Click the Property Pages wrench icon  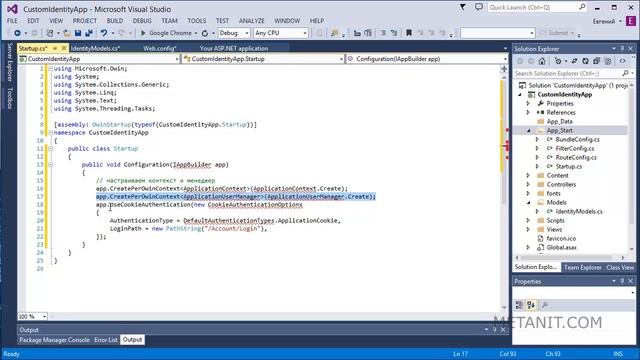click(x=544, y=305)
